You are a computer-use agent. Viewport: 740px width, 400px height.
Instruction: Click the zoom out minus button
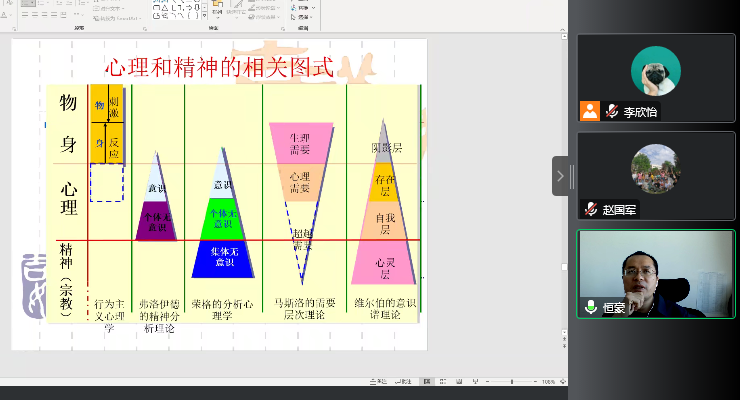[490, 381]
